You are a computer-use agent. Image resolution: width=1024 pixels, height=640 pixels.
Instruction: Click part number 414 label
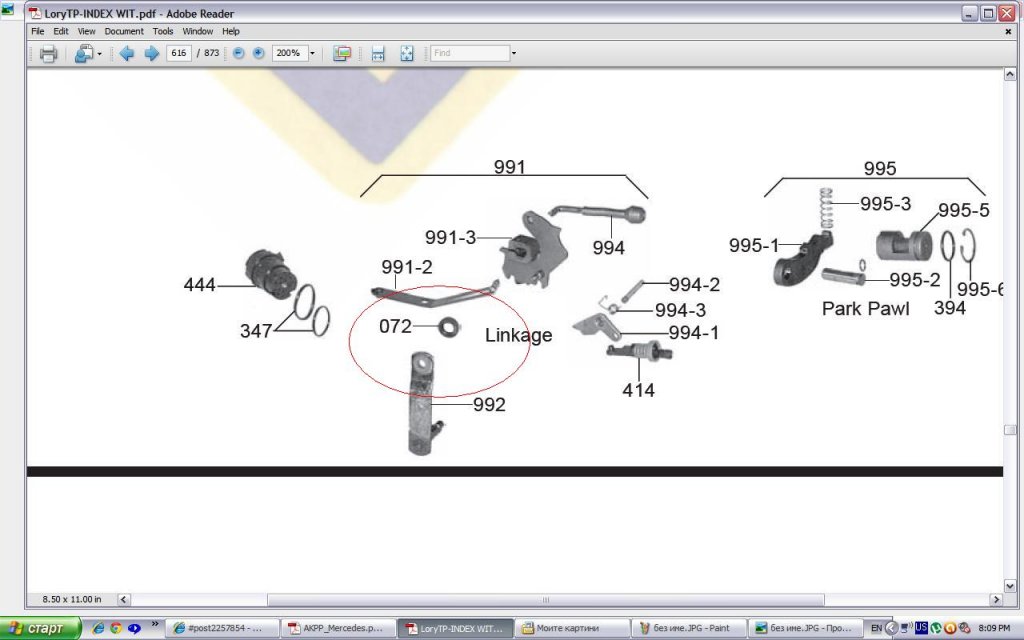639,390
